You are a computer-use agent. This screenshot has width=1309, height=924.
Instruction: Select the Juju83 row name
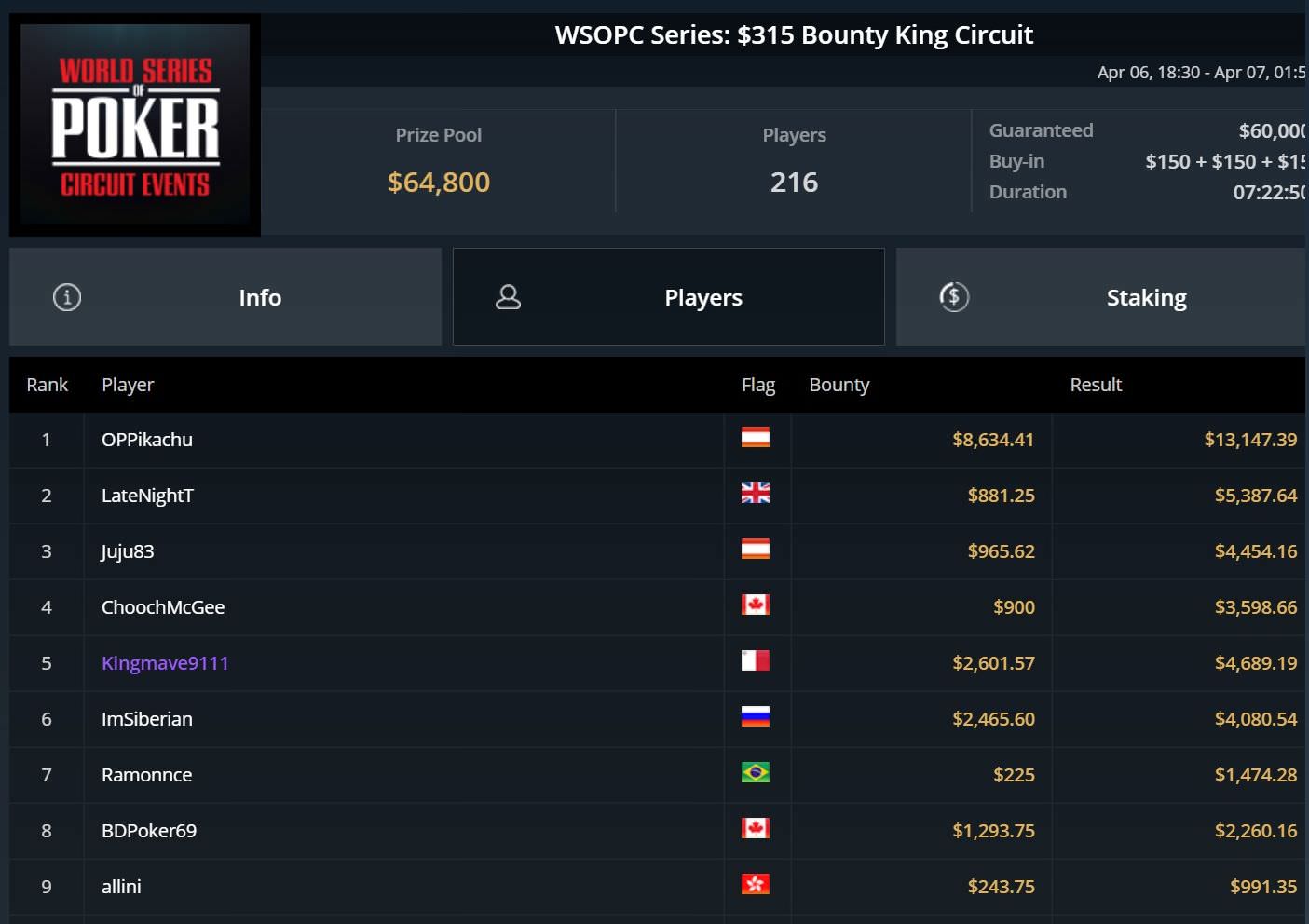(128, 551)
